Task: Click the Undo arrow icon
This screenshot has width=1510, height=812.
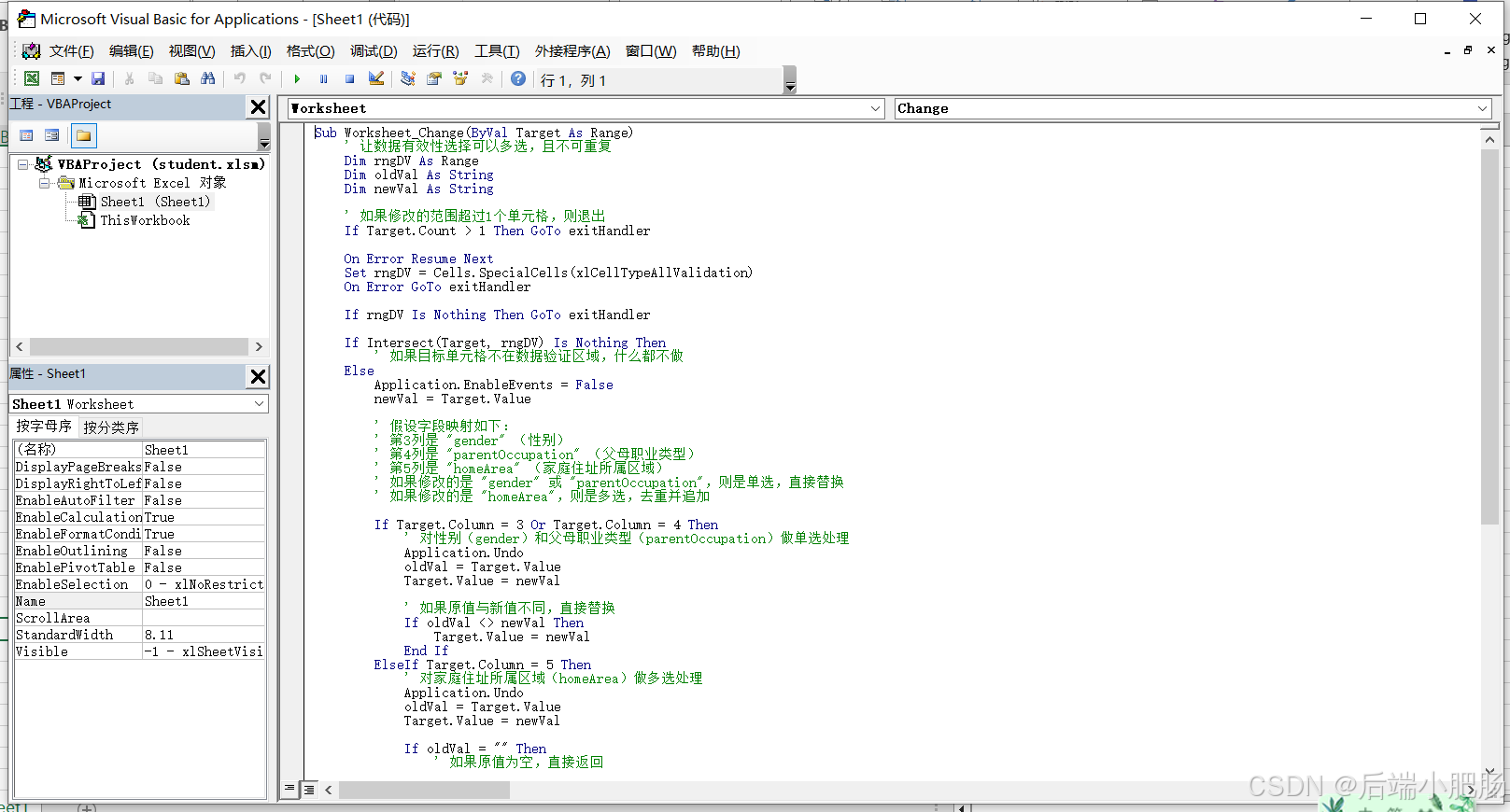Action: 240,78
